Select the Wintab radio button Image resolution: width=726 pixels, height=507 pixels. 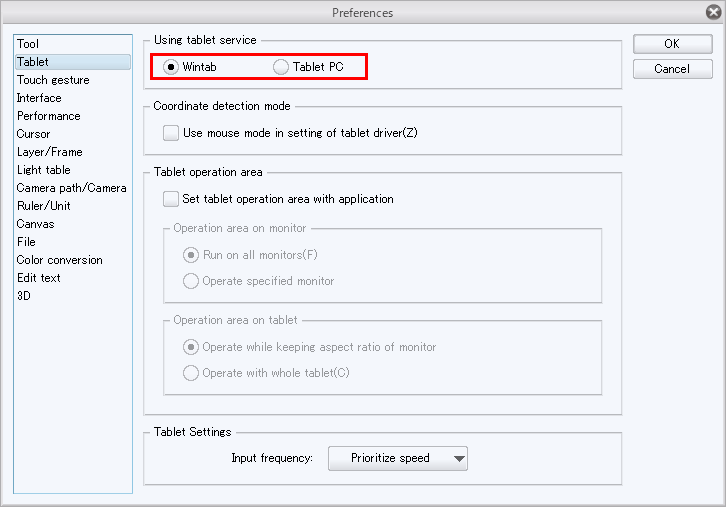171,67
